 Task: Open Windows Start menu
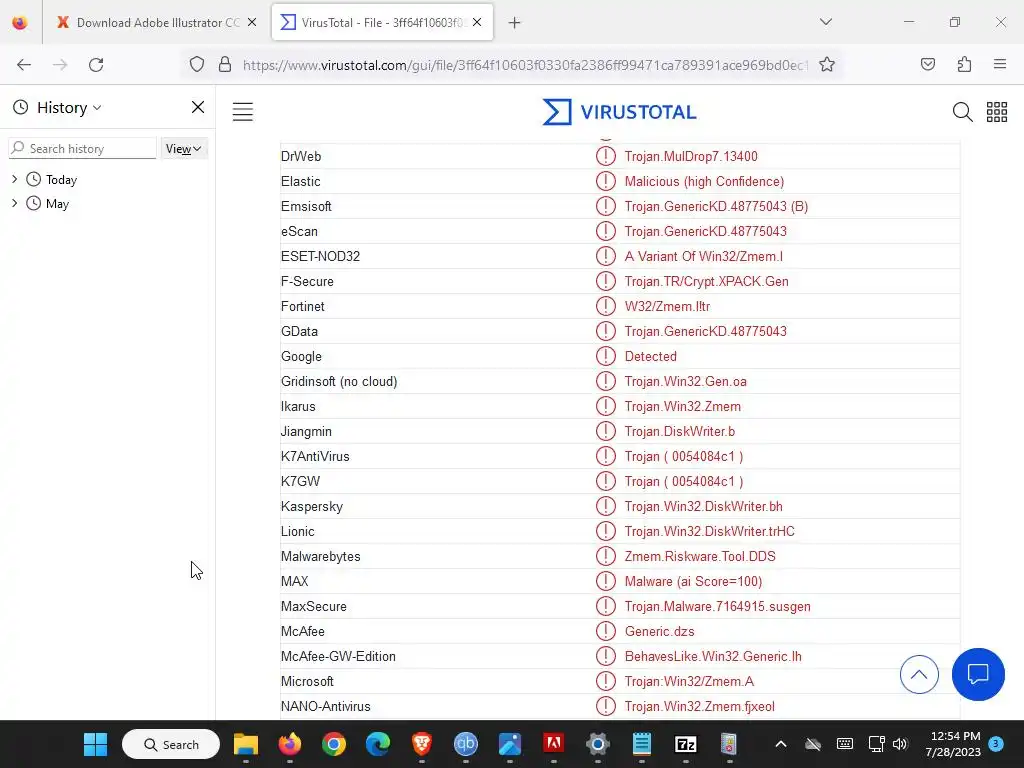[95, 744]
